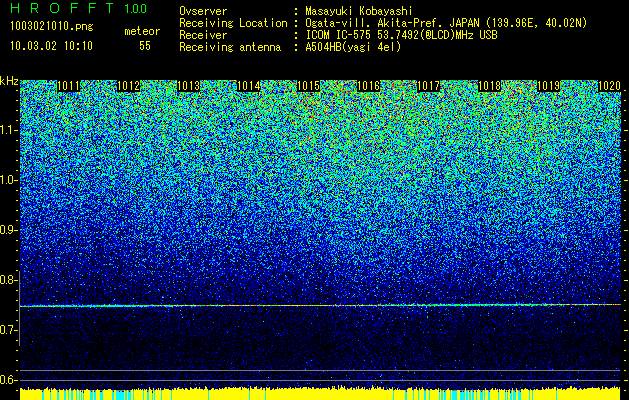Click the A504HB(yagi 4el) antenna text

coord(353,47)
